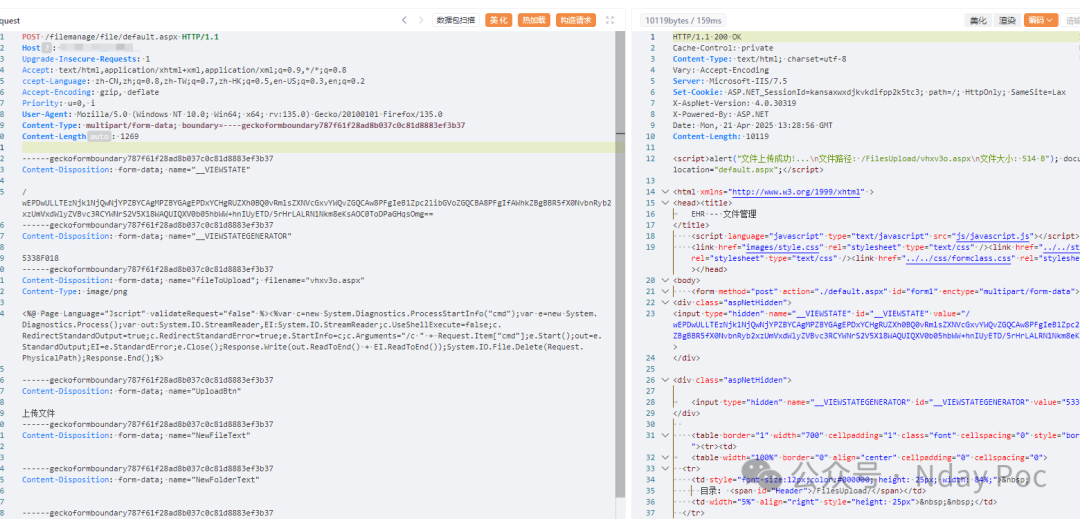Click the name="UploadBtn" disposition line
Screen dimensions: 1080x519
(x=132, y=391)
